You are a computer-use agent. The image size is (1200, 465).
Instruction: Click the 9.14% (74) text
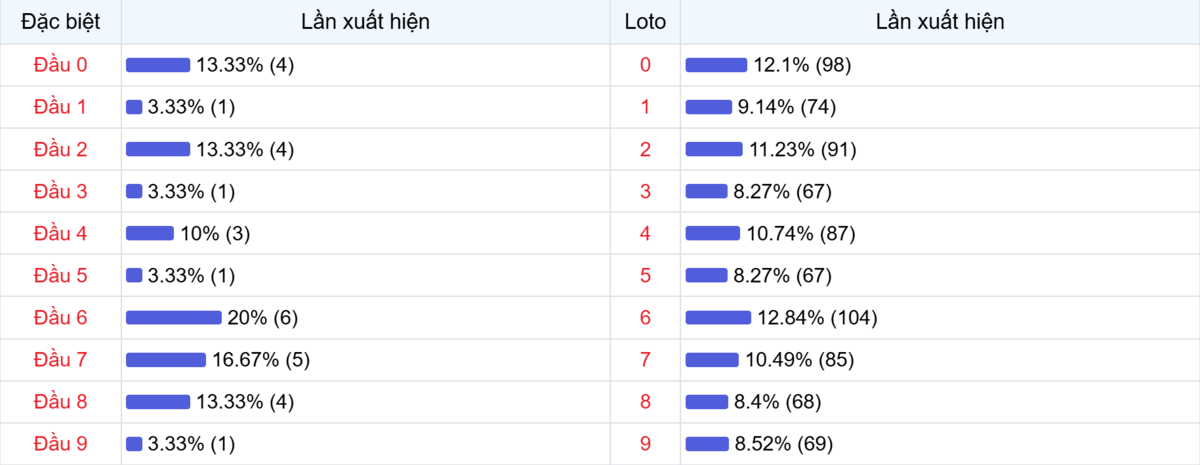pos(787,107)
